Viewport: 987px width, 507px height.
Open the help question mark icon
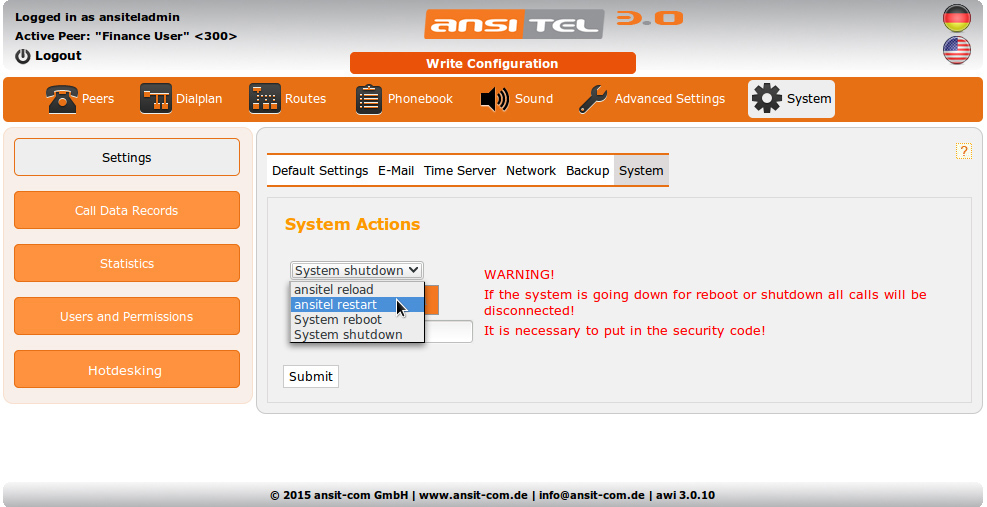964,151
